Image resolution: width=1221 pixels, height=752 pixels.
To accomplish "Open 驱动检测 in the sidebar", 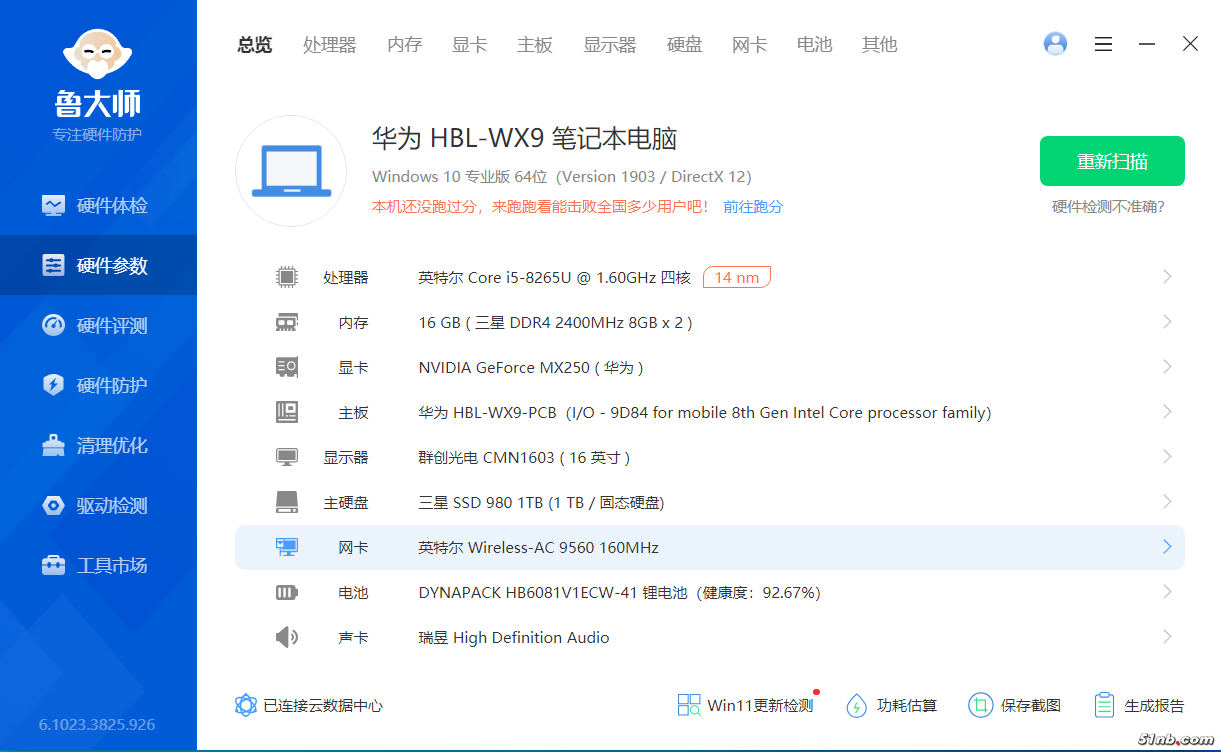I will 98,505.
